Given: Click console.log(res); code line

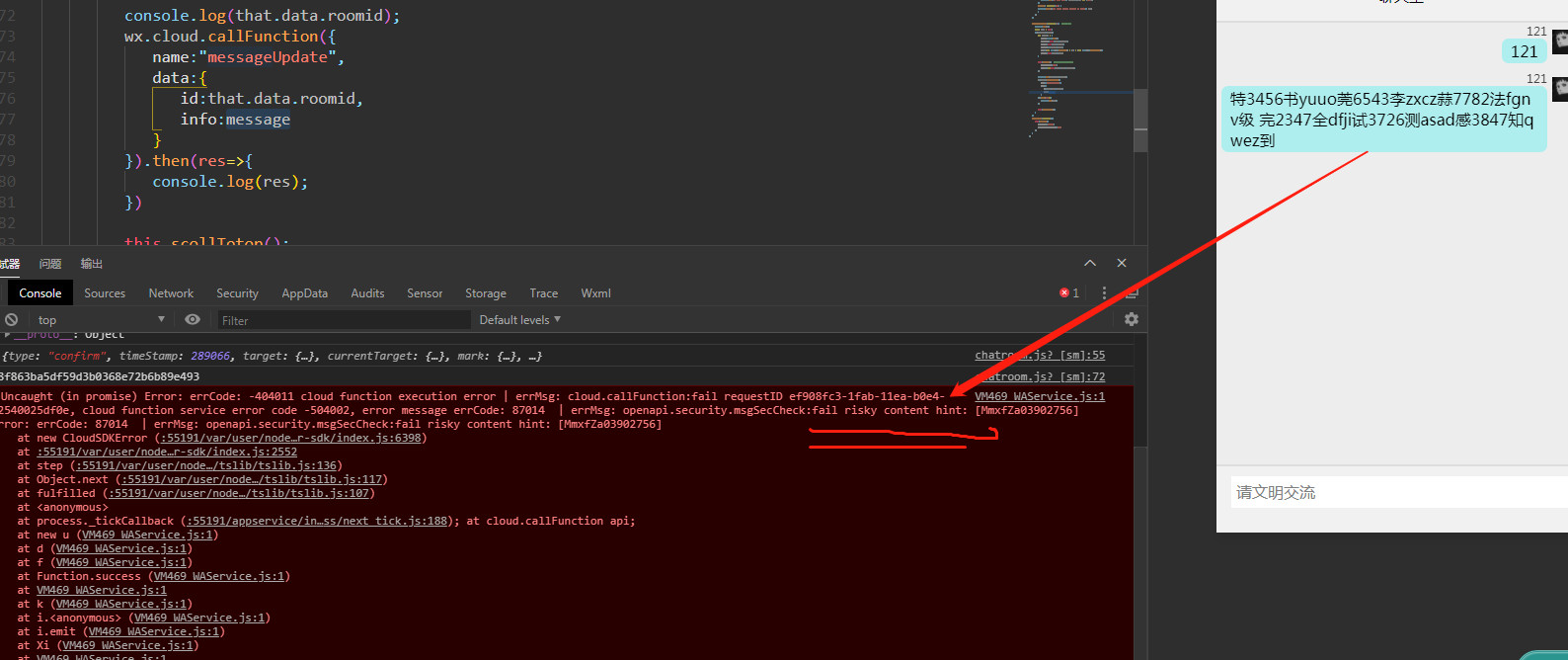Looking at the screenshot, I should tap(230, 182).
